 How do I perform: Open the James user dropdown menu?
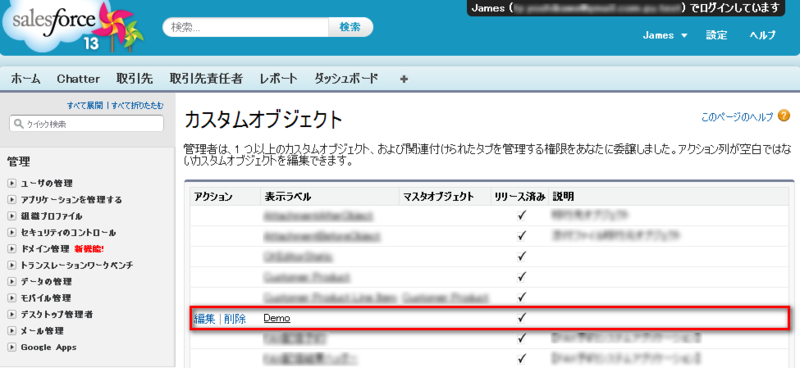coord(665,35)
